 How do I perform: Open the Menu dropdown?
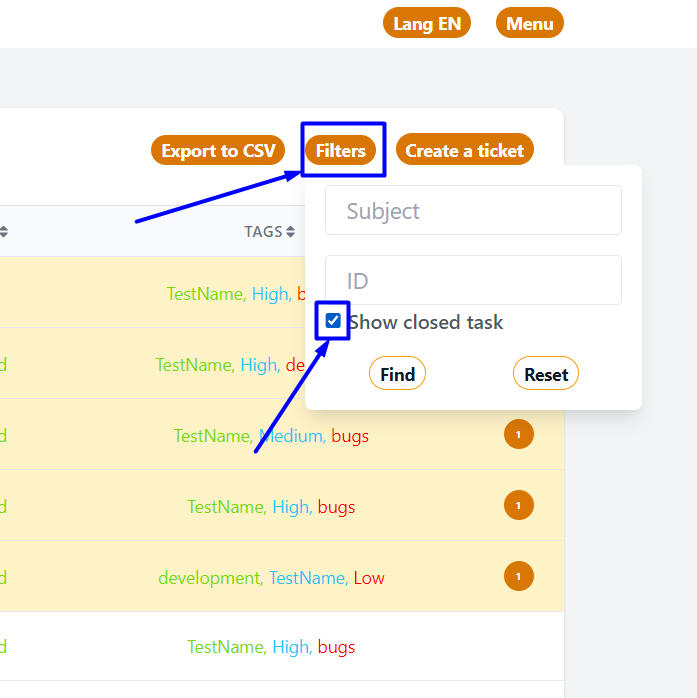[529, 24]
